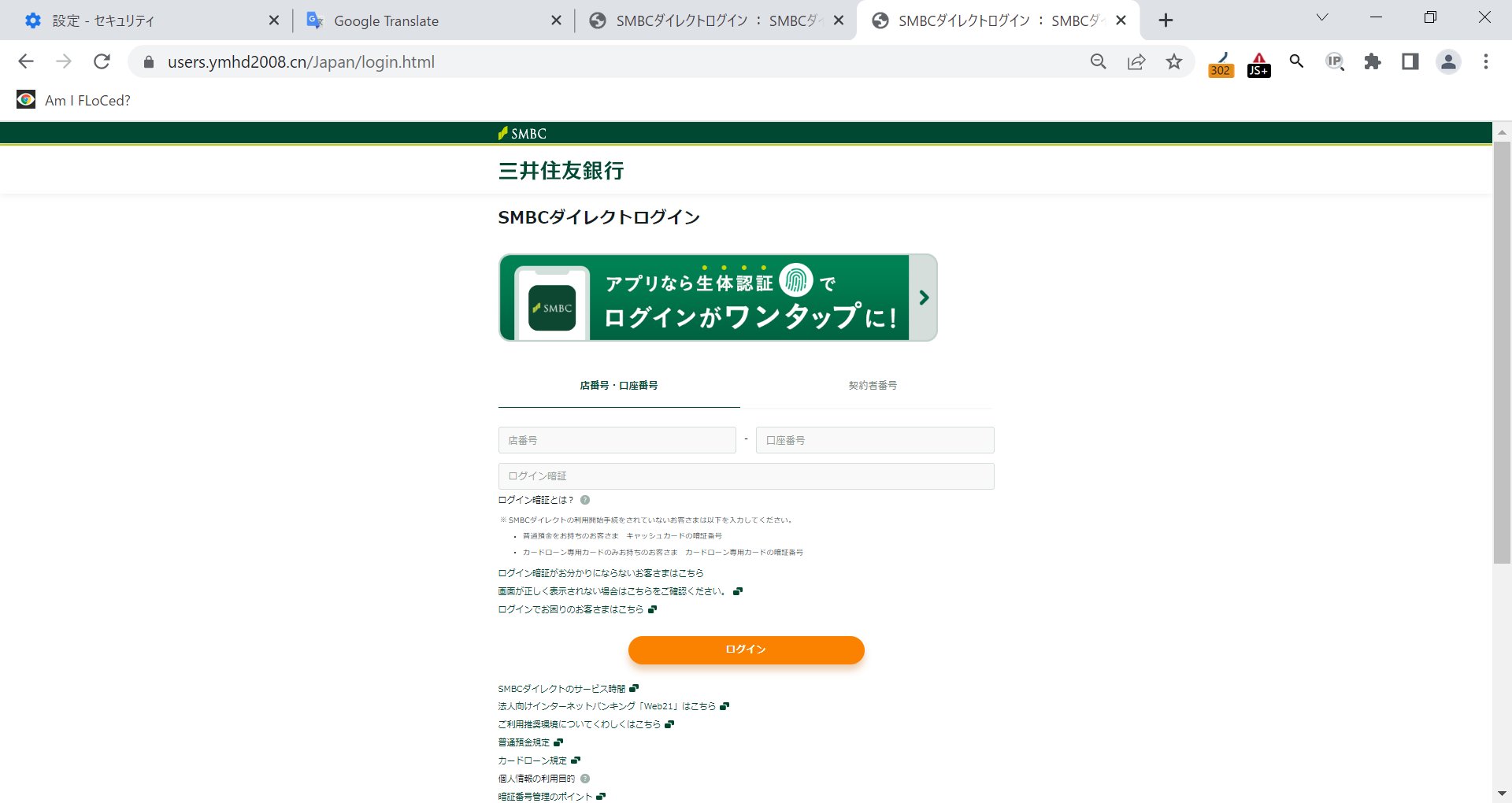This screenshot has height=803, width=1512.
Task: Click the page's vertical scrollbar thumb
Action: tap(1502, 353)
